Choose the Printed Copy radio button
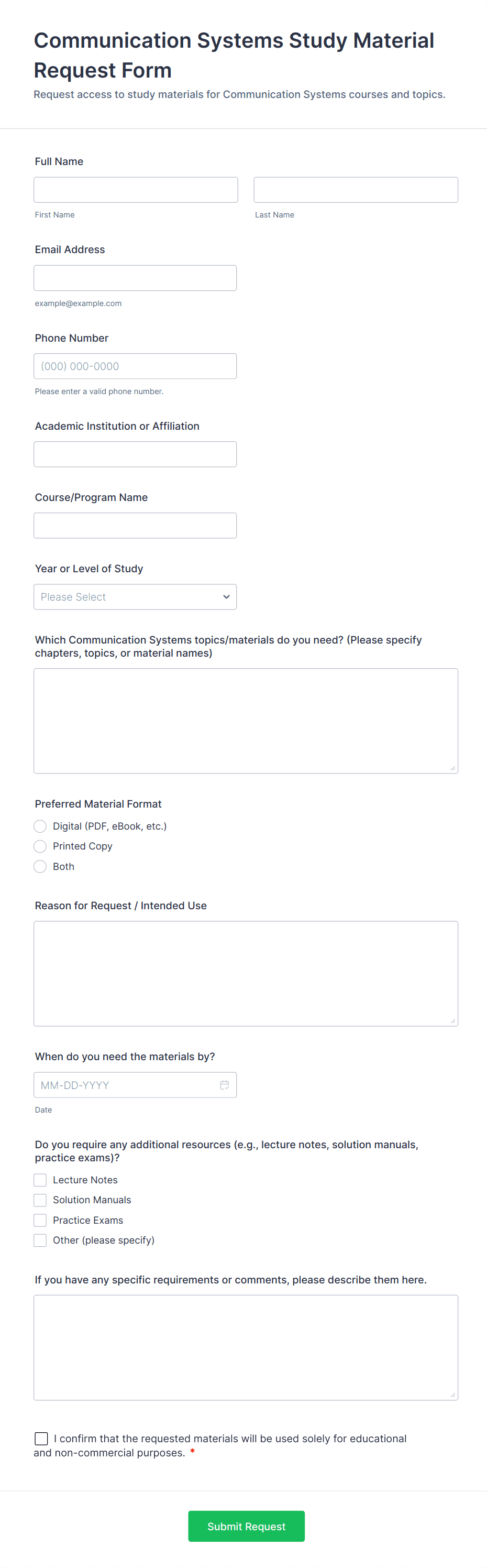The image size is (487, 1568). [40, 846]
